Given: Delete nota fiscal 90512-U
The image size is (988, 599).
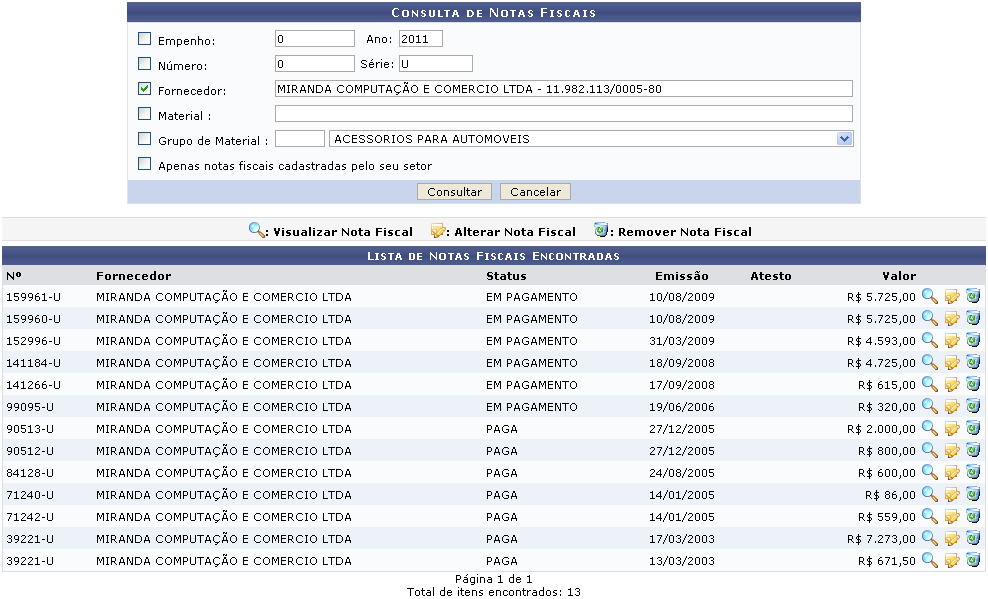Looking at the screenshot, I should click(973, 450).
